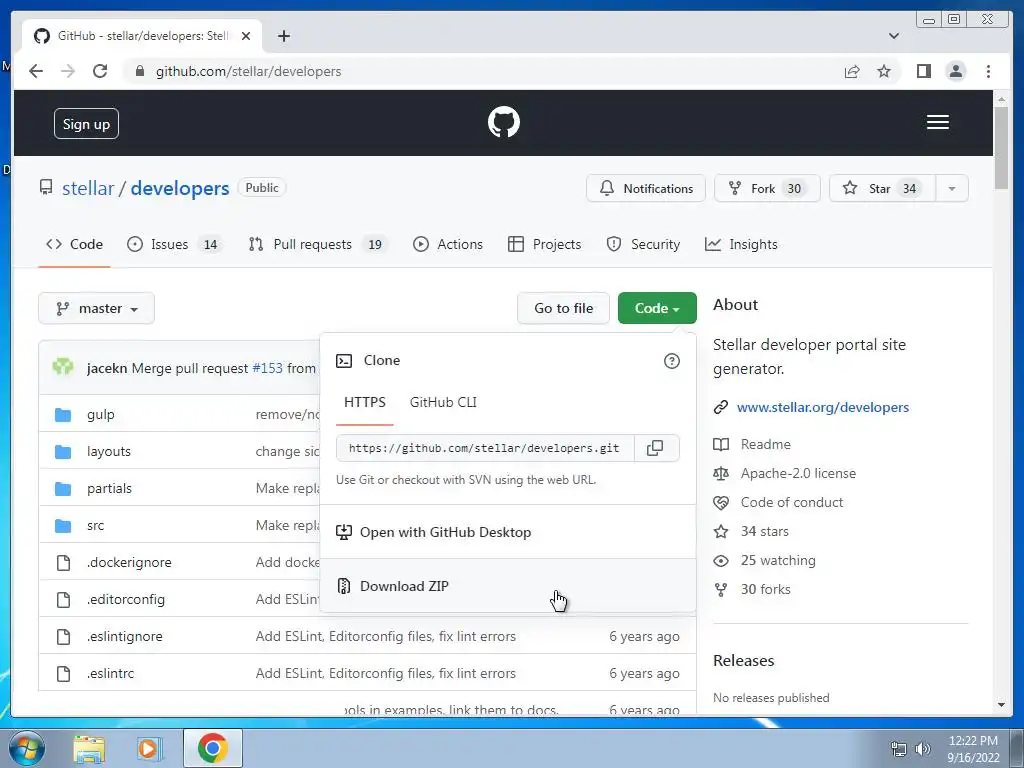The image size is (1024, 768).
Task: Click the 30 forks link in About
Action: point(765,589)
